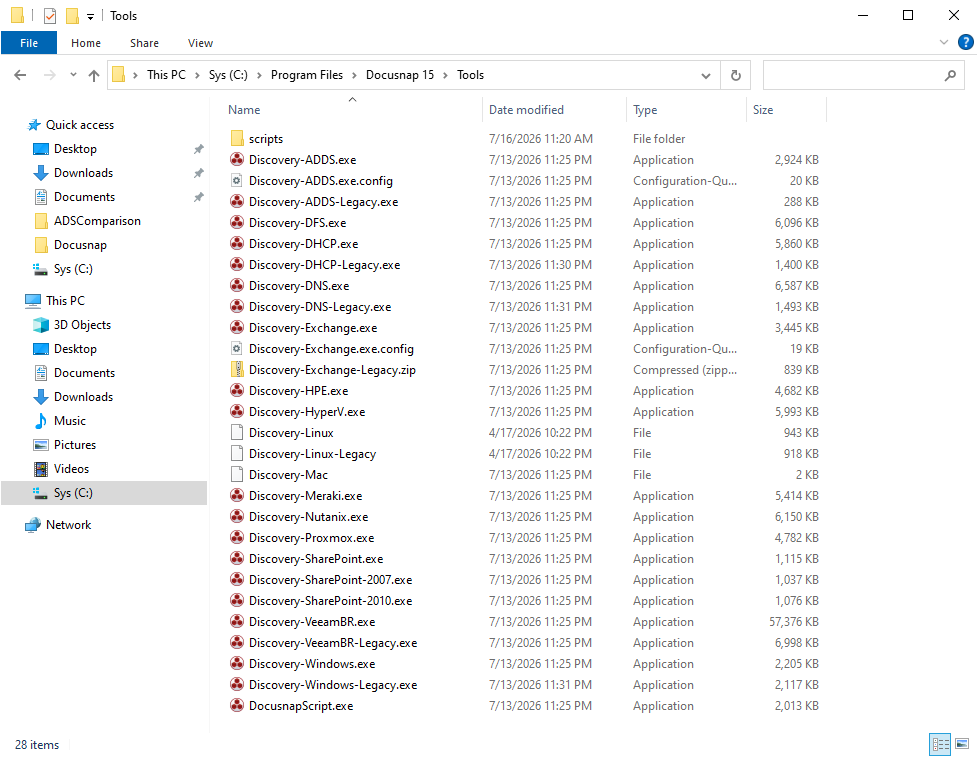The image size is (978, 757).
Task: Click the Discovery-Mac blank file icon
Action: click(237, 475)
